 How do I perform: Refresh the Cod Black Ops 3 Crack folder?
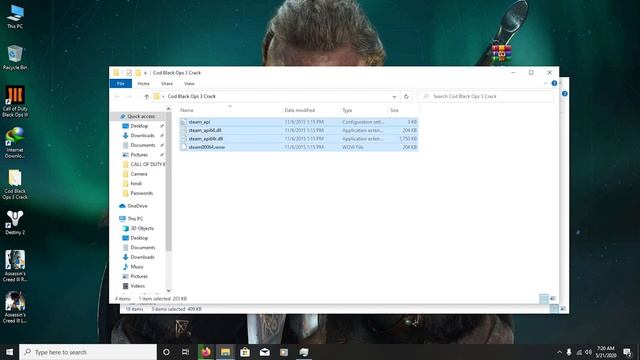406,96
